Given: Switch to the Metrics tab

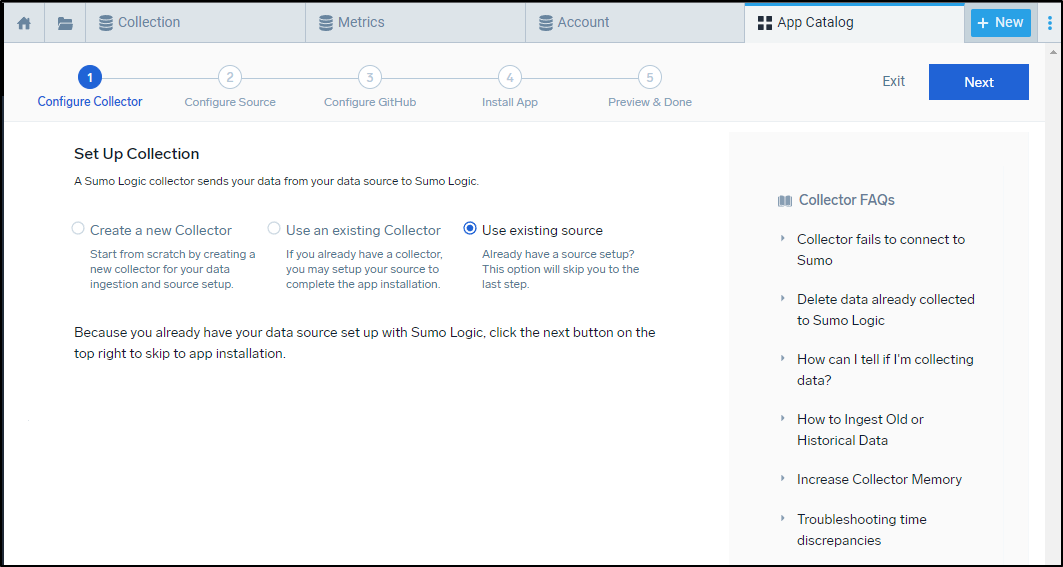Looking at the screenshot, I should (x=416, y=23).
